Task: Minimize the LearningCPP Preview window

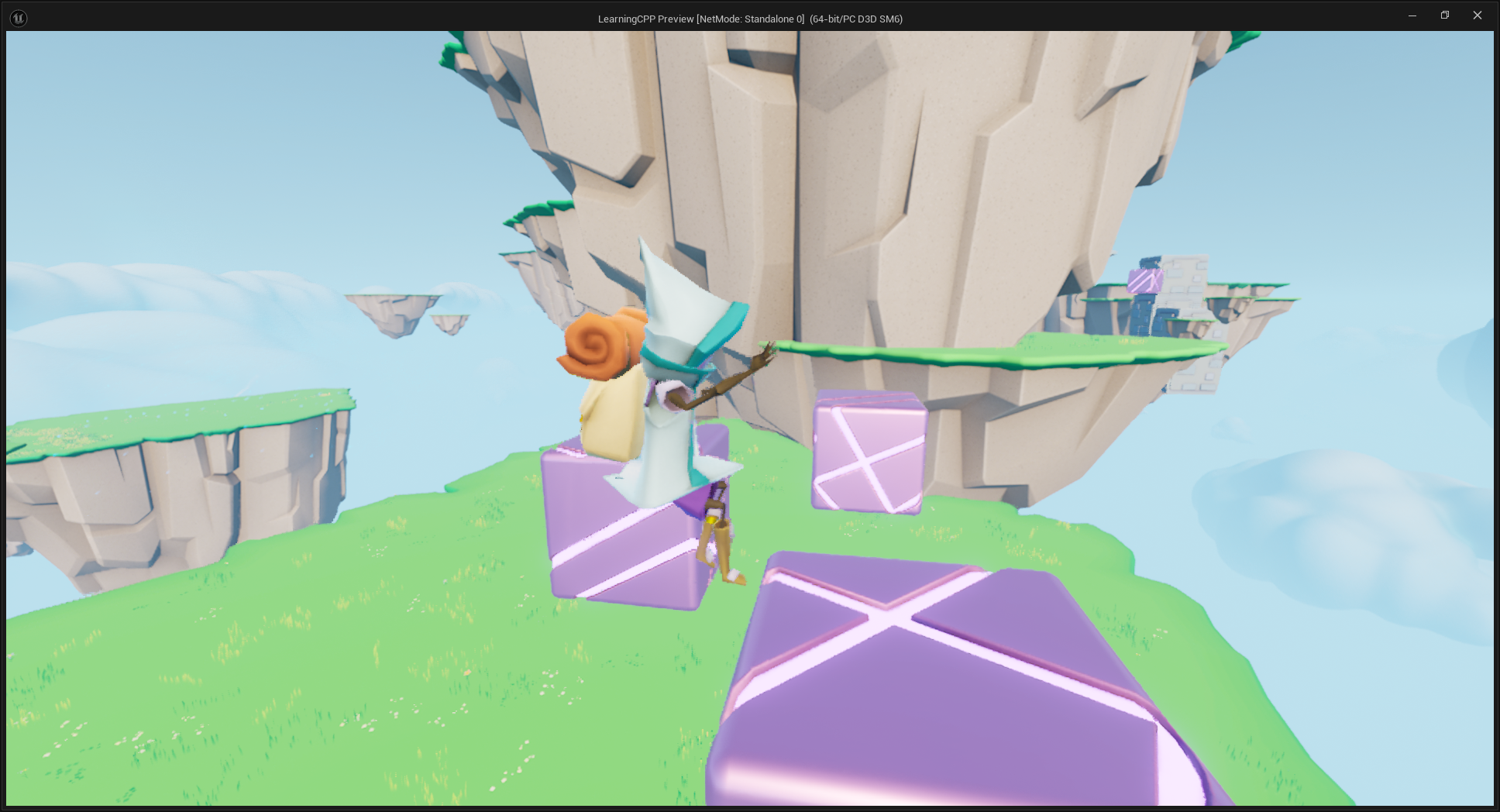Action: point(1412,15)
